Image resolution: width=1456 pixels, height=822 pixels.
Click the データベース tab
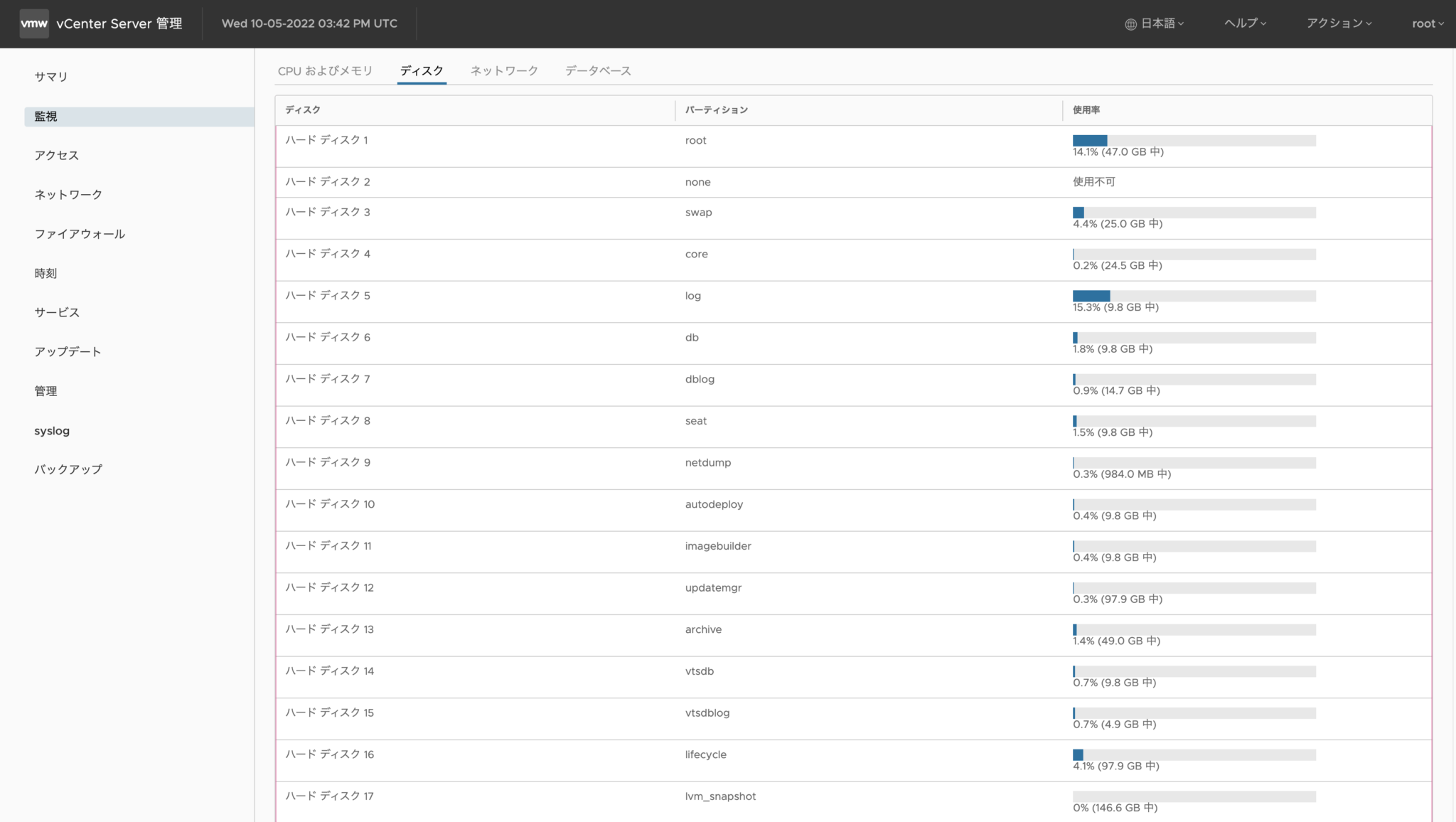597,70
